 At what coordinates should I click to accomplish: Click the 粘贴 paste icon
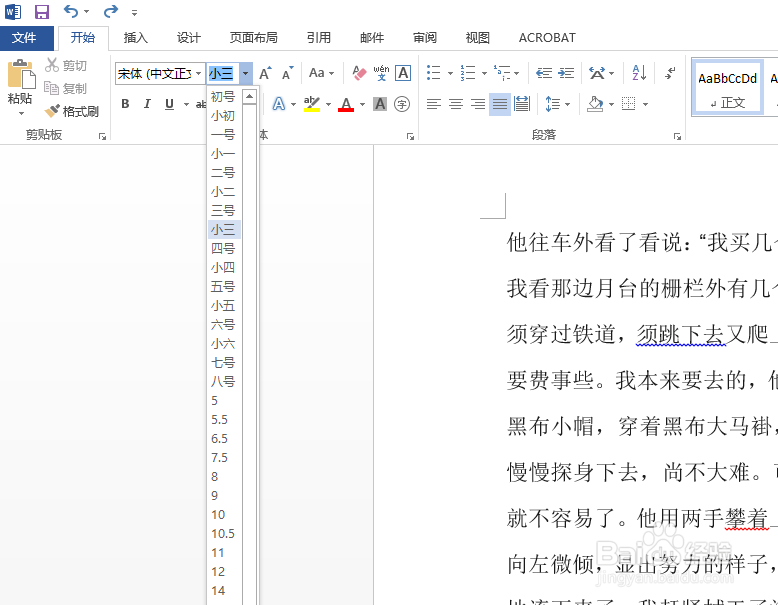tap(20, 74)
